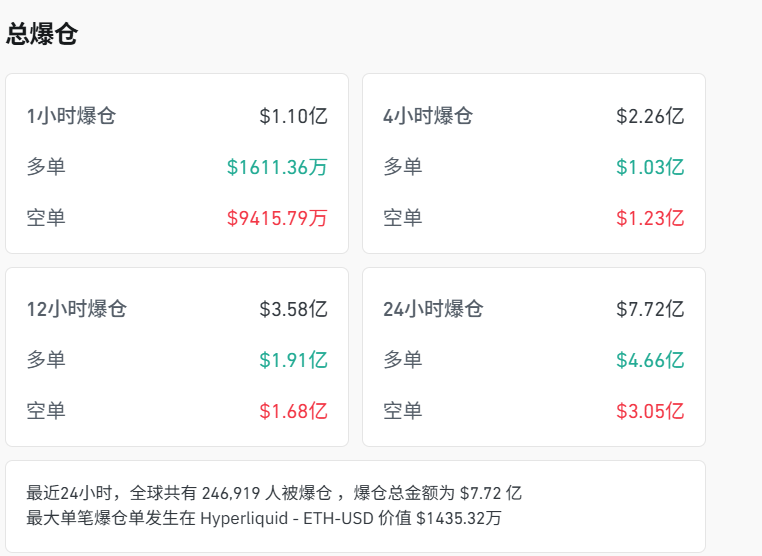Select the 1小时爆仓 card title
Screen dimensions: 762x556
pos(71,116)
